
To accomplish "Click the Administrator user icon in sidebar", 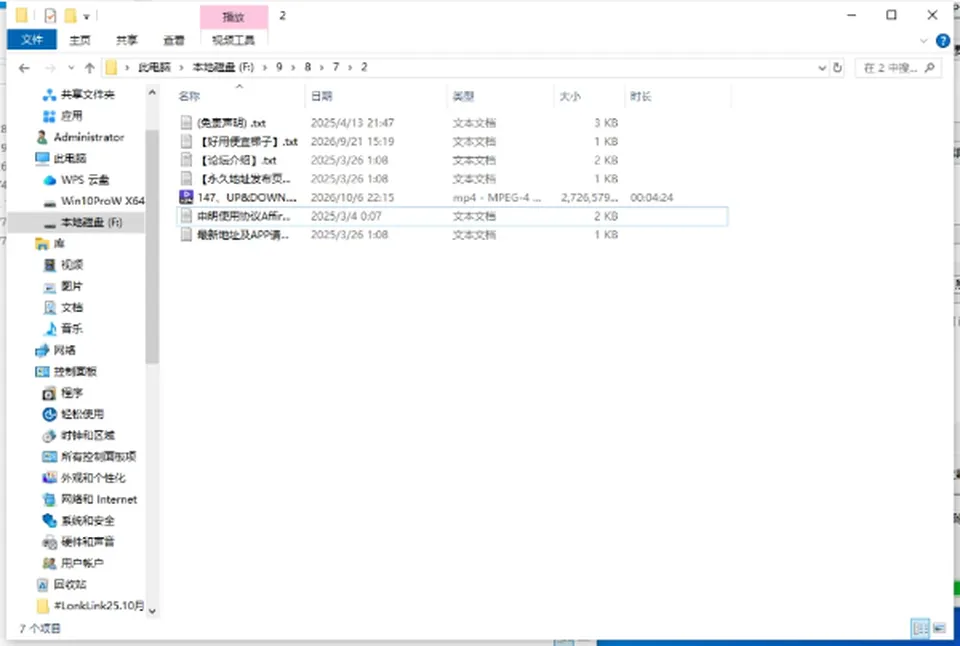I will (x=42, y=137).
